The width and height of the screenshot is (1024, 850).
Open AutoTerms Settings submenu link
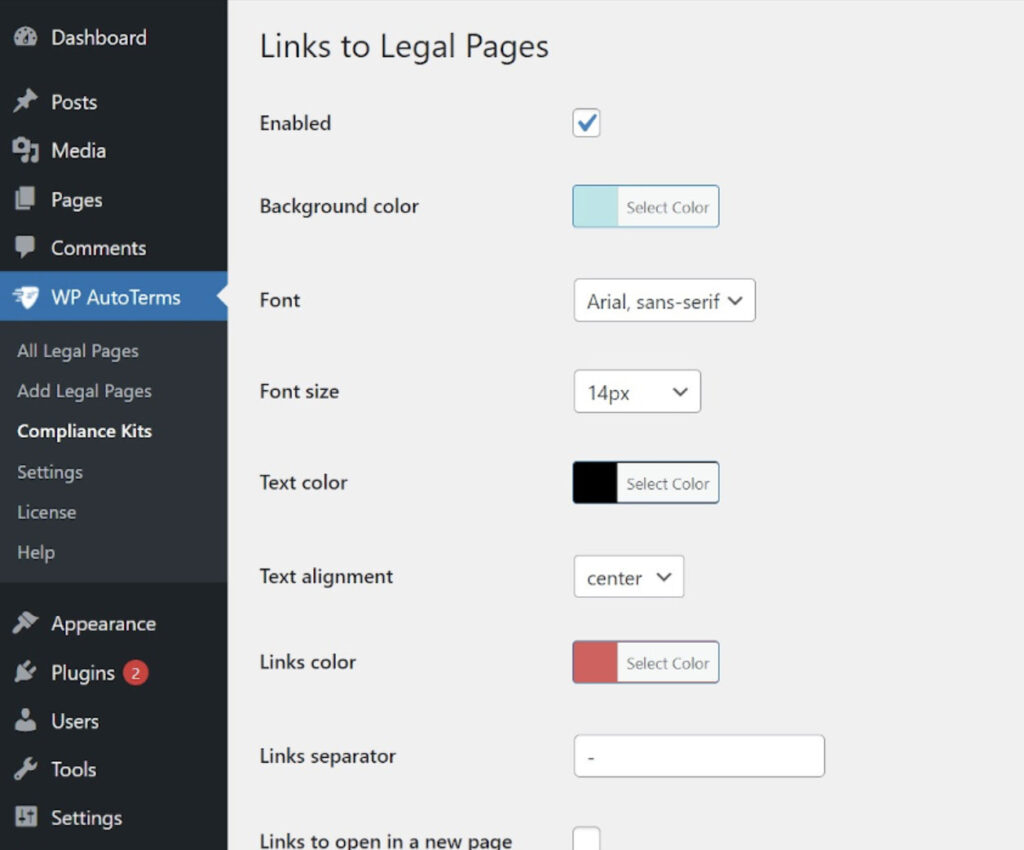point(50,472)
